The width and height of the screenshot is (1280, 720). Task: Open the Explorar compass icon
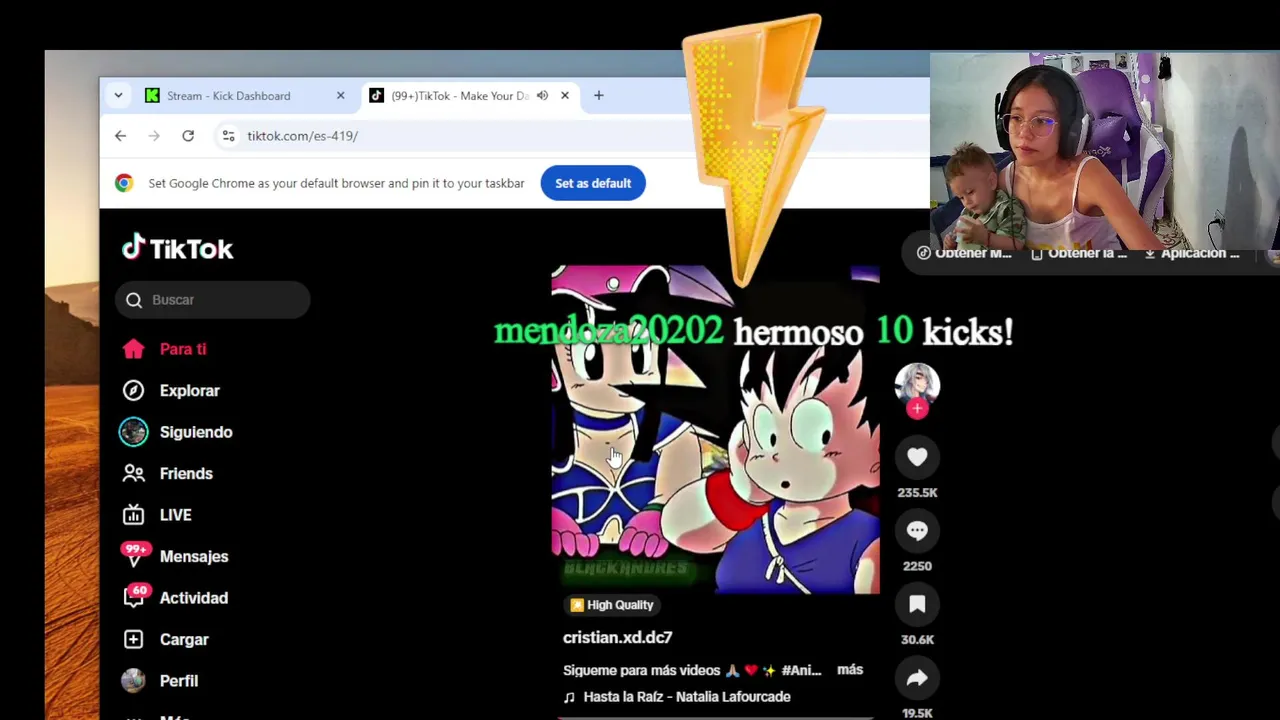point(133,391)
